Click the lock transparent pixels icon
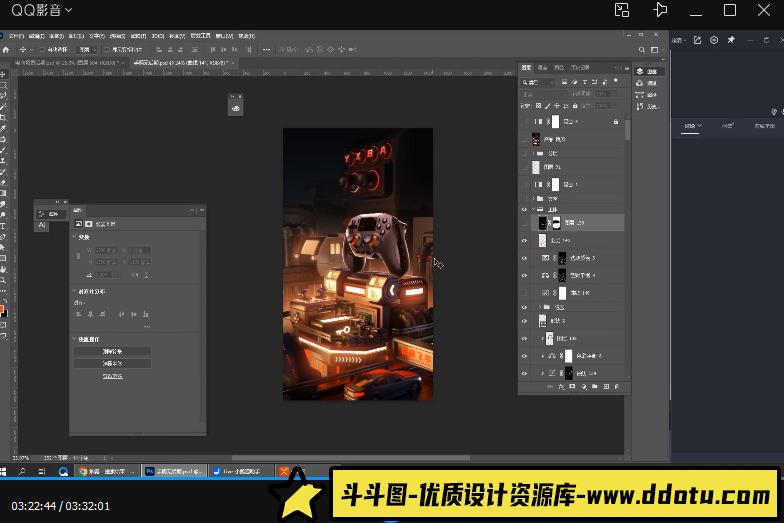The image size is (784, 523). coord(538,106)
